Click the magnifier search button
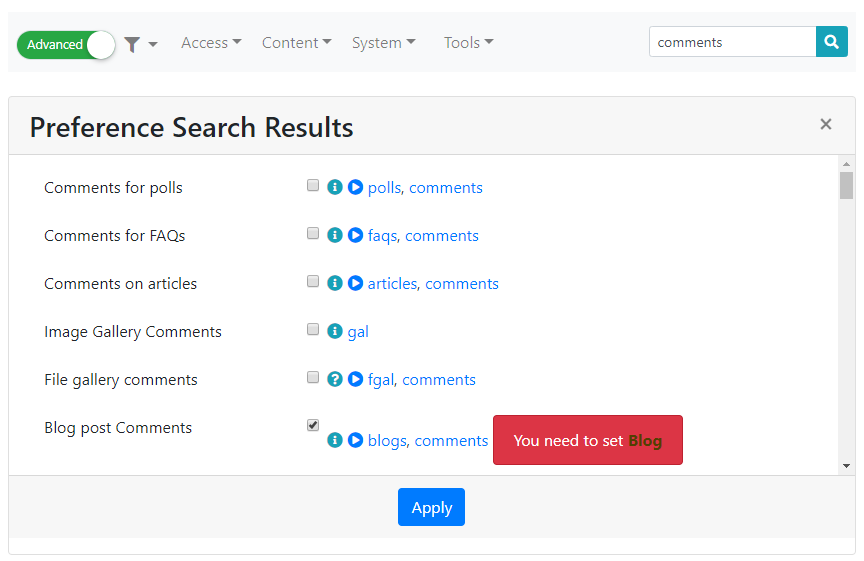Screen dimensions: 864x561 tap(831, 42)
